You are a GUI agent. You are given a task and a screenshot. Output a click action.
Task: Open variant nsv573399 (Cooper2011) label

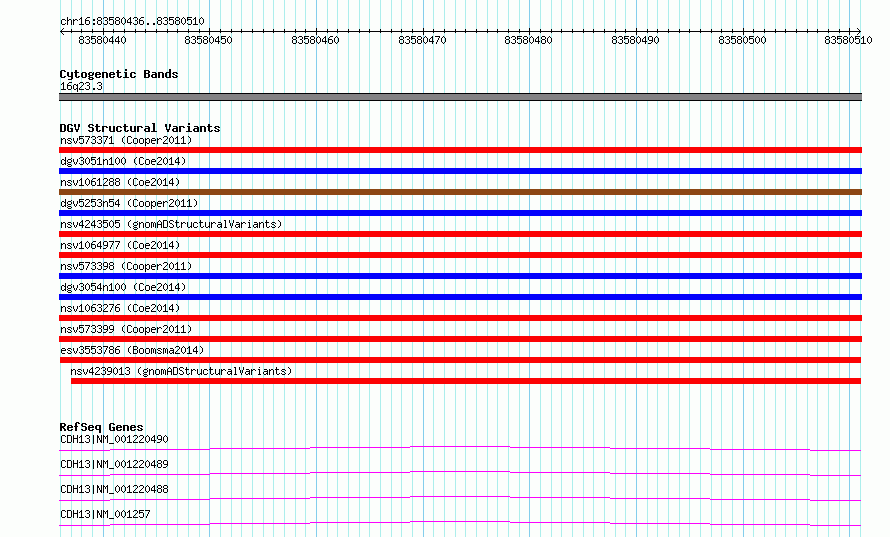coord(126,329)
